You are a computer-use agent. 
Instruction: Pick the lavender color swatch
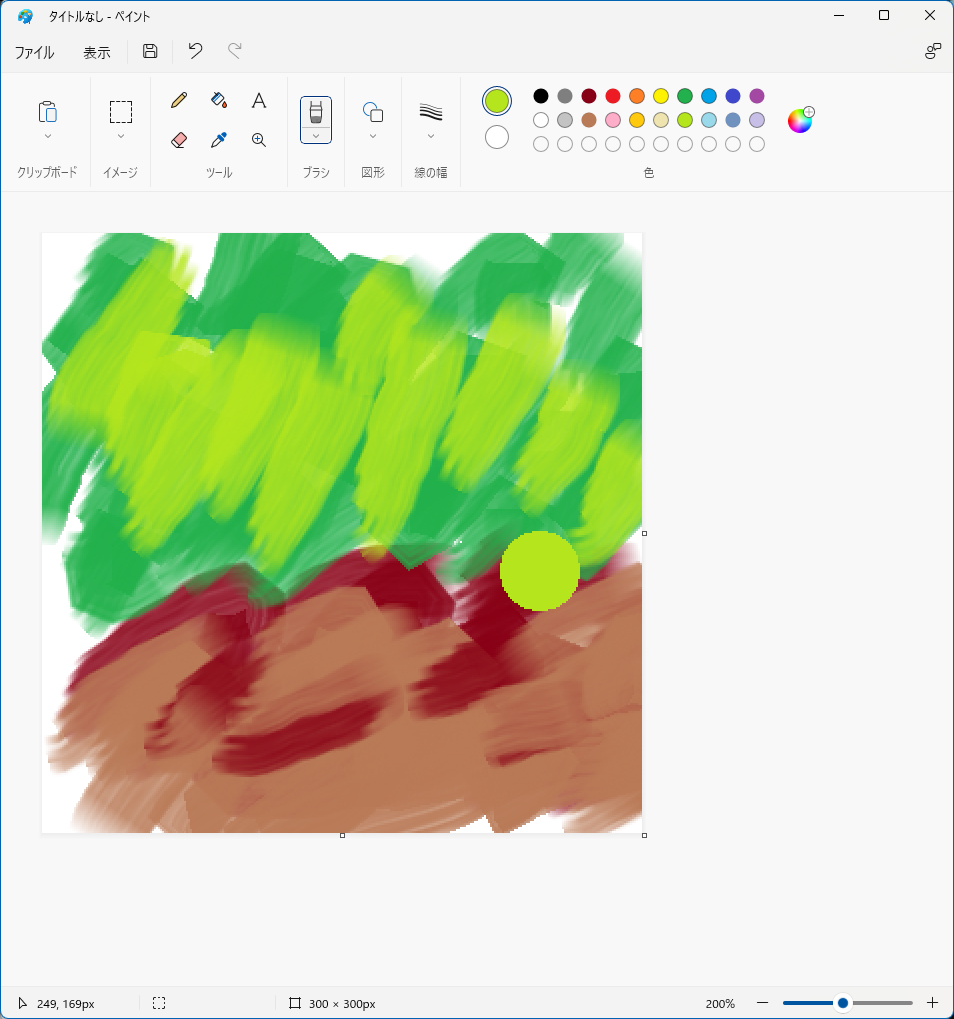tap(757, 120)
